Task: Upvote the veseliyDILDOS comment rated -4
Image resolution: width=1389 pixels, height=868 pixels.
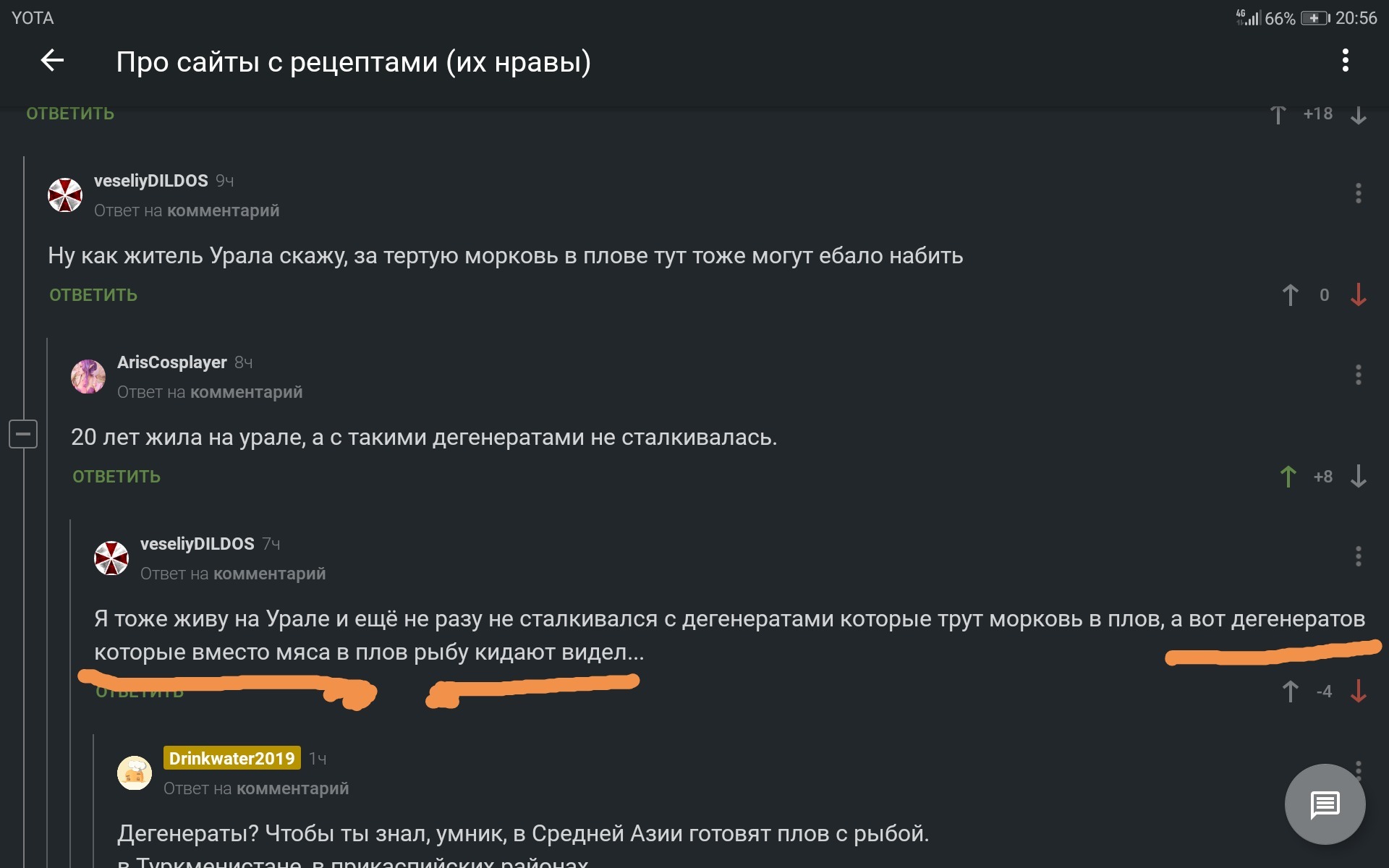Action: 1290,692
